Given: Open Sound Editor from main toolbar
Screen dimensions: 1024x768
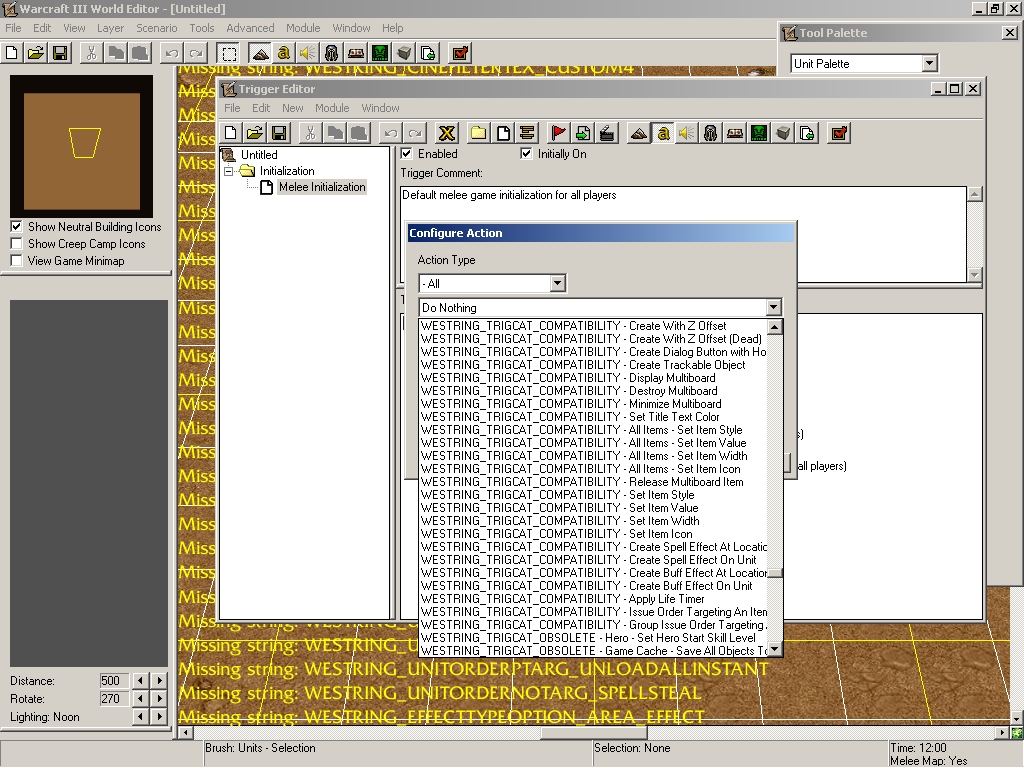Looking at the screenshot, I should pos(308,53).
